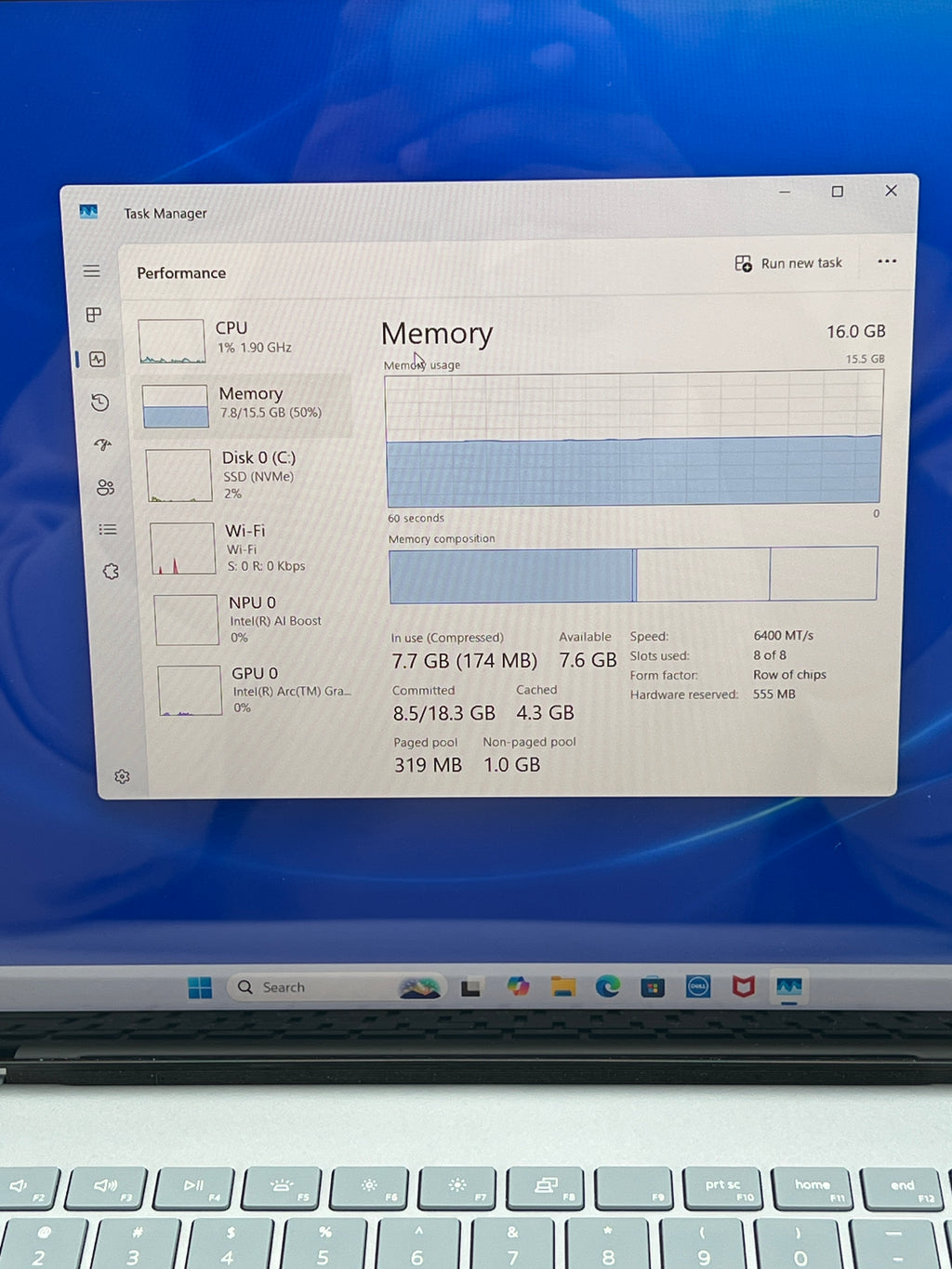Open the Processes page icon in sidebar

pos(94,314)
